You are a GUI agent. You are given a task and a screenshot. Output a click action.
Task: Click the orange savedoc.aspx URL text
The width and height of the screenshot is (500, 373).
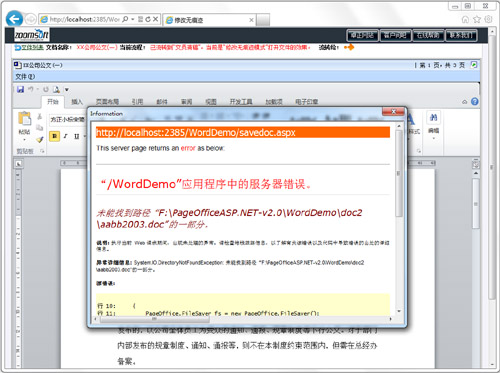(196, 133)
